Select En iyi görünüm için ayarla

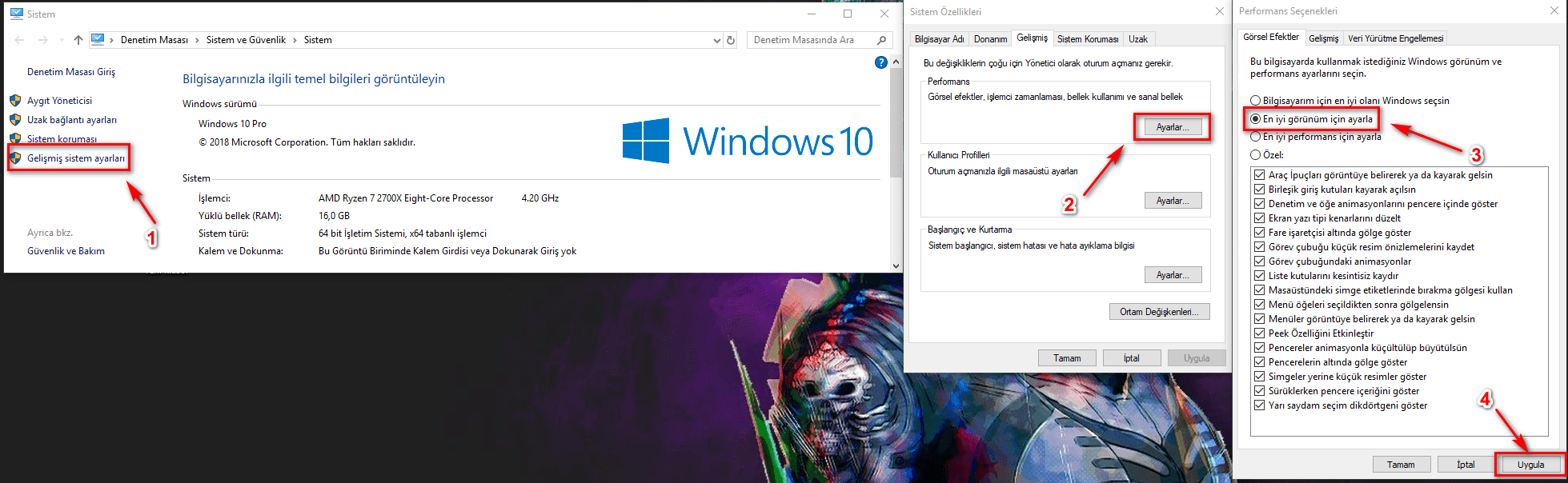(1312, 119)
